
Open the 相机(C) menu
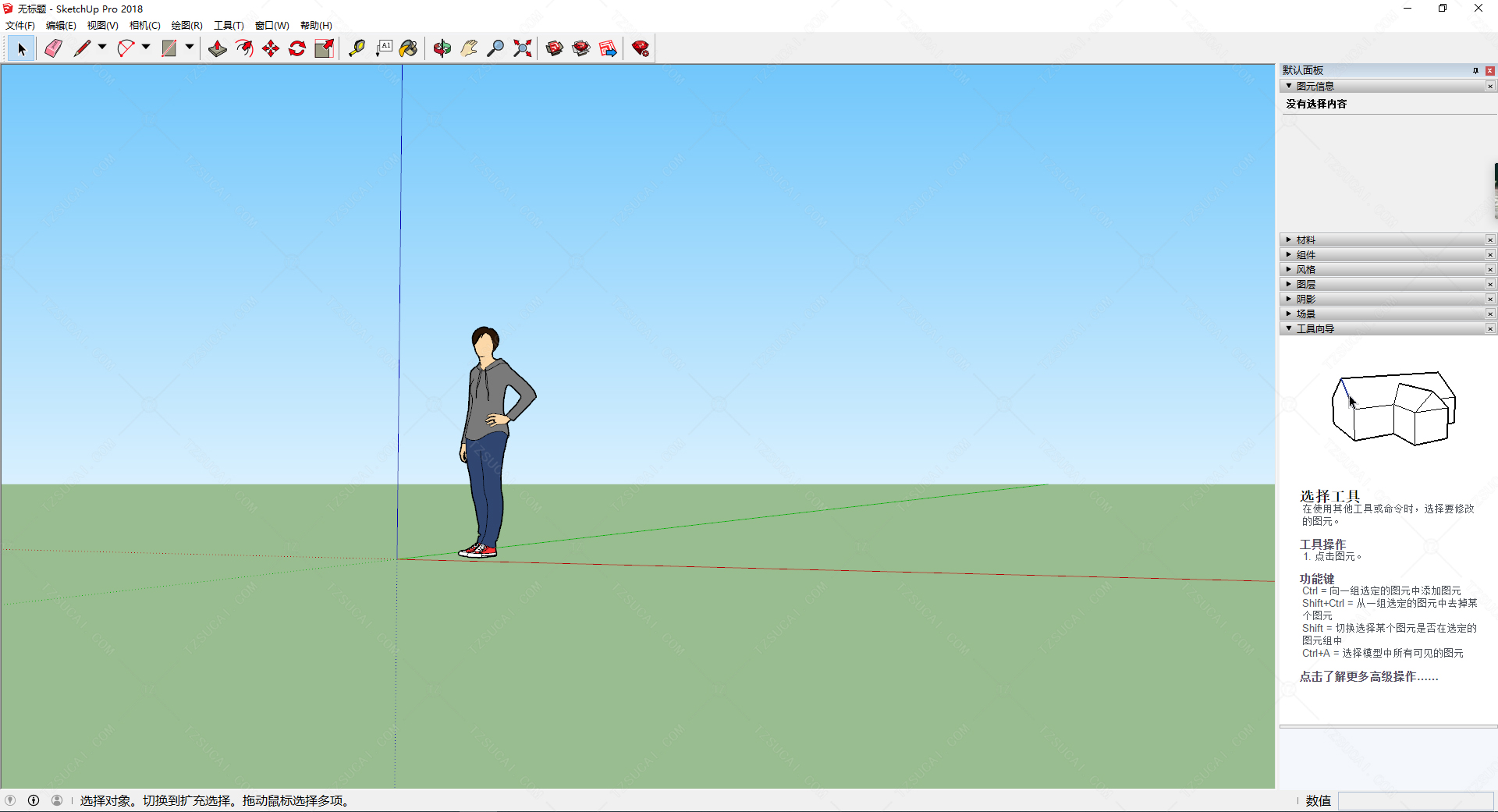tap(144, 25)
